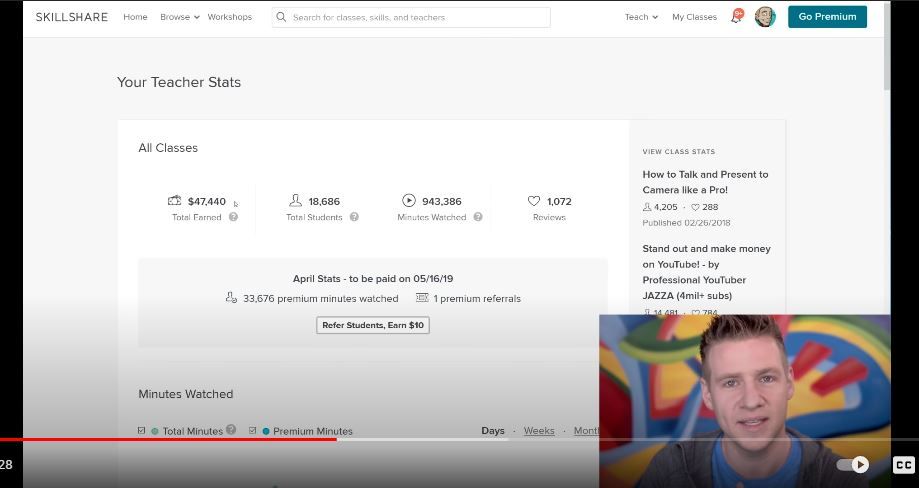
Task: Click the Skillshare logo
Action: (x=72, y=17)
